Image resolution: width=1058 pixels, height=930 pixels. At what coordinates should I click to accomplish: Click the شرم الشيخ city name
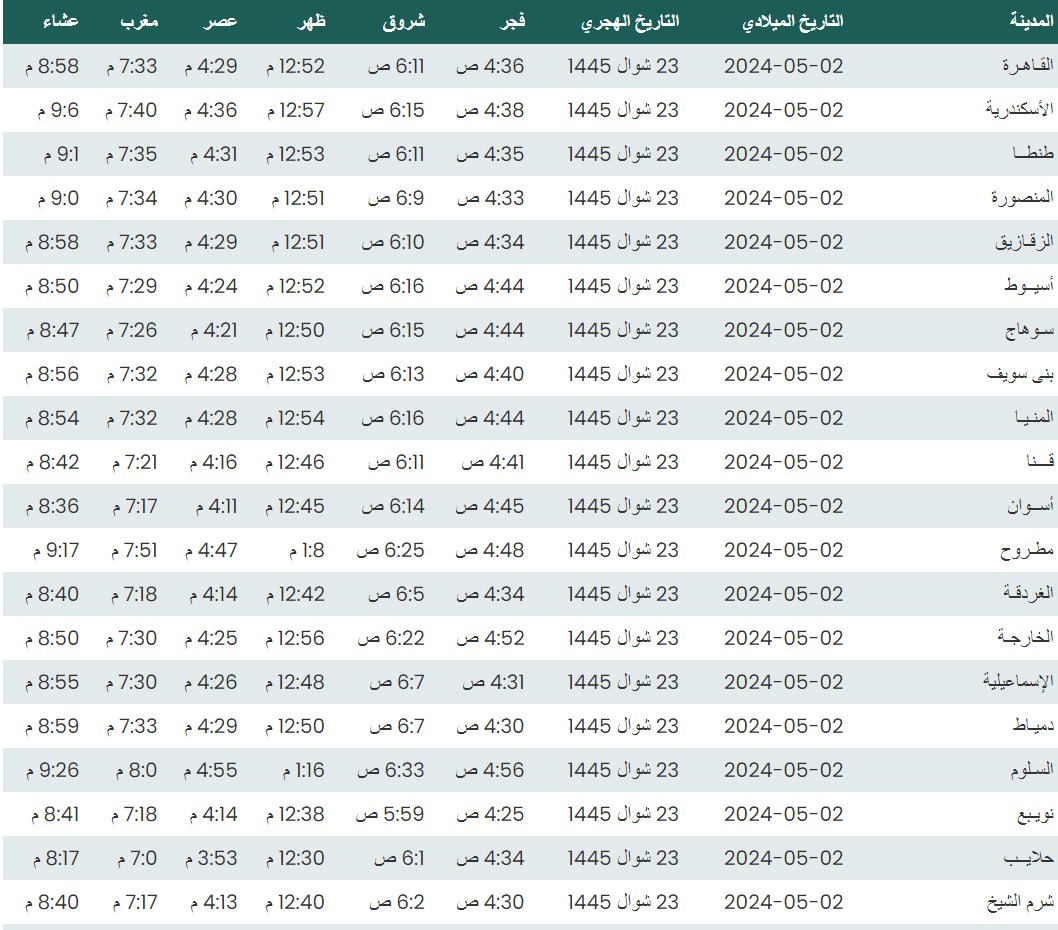1026,902
